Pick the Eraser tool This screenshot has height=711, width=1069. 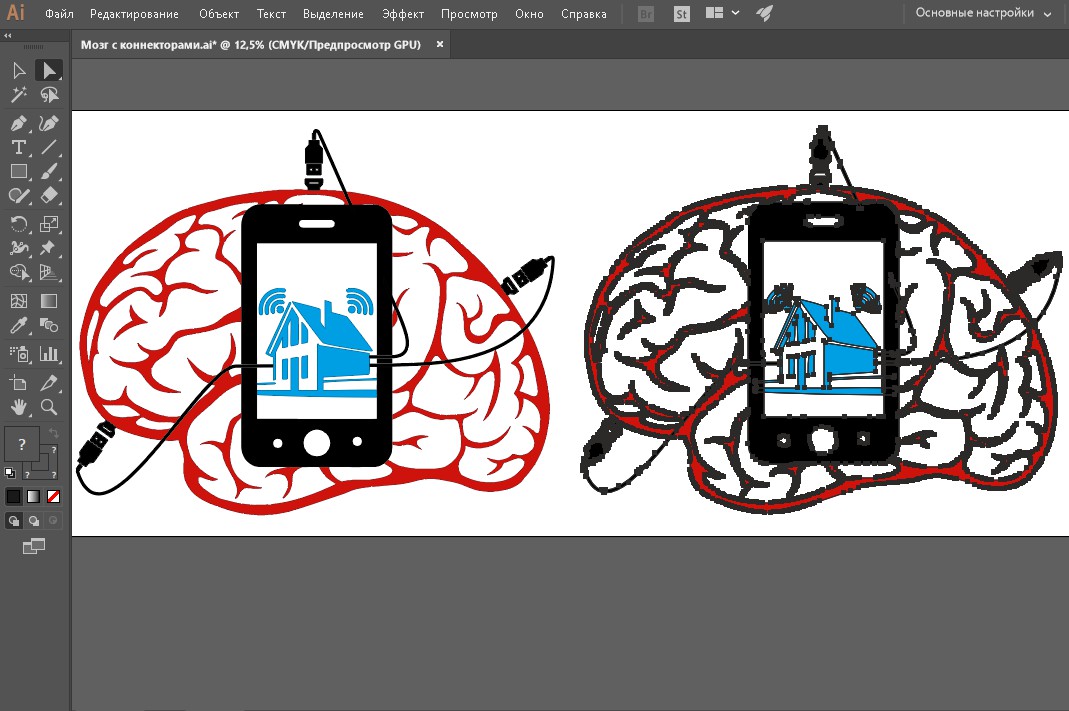48,196
